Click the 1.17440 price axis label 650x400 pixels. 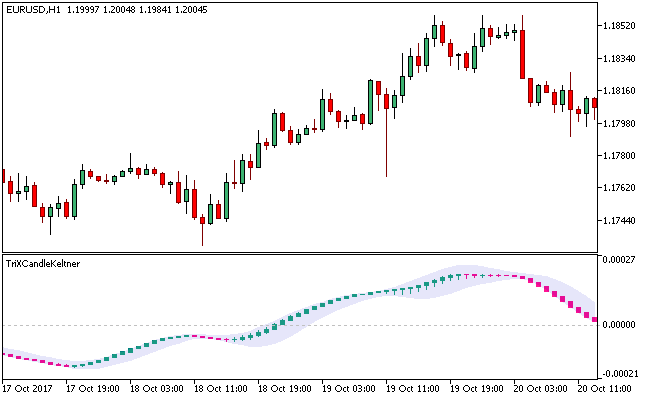pos(619,221)
